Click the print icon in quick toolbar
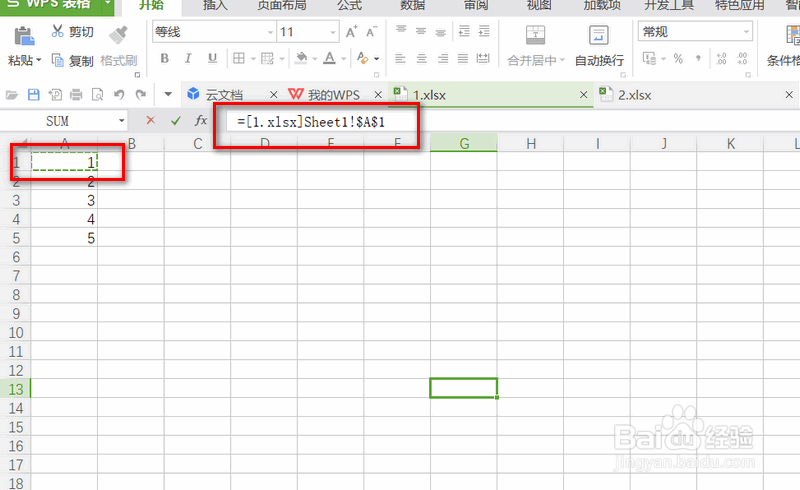Screen dimensions: 800x490 [77, 95]
